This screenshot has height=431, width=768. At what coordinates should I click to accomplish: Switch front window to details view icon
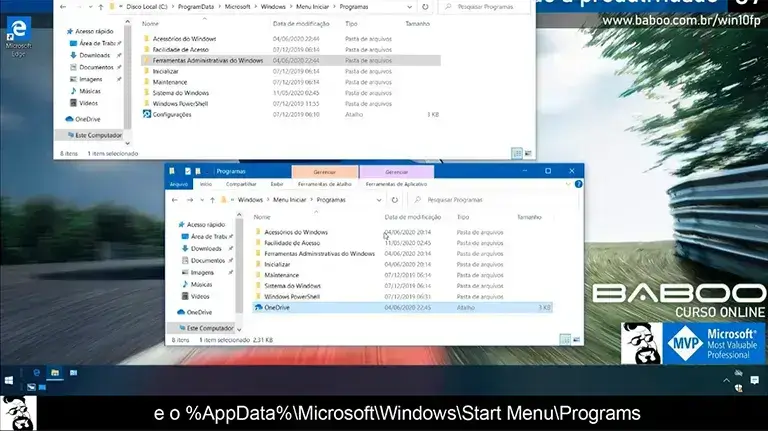[565, 339]
